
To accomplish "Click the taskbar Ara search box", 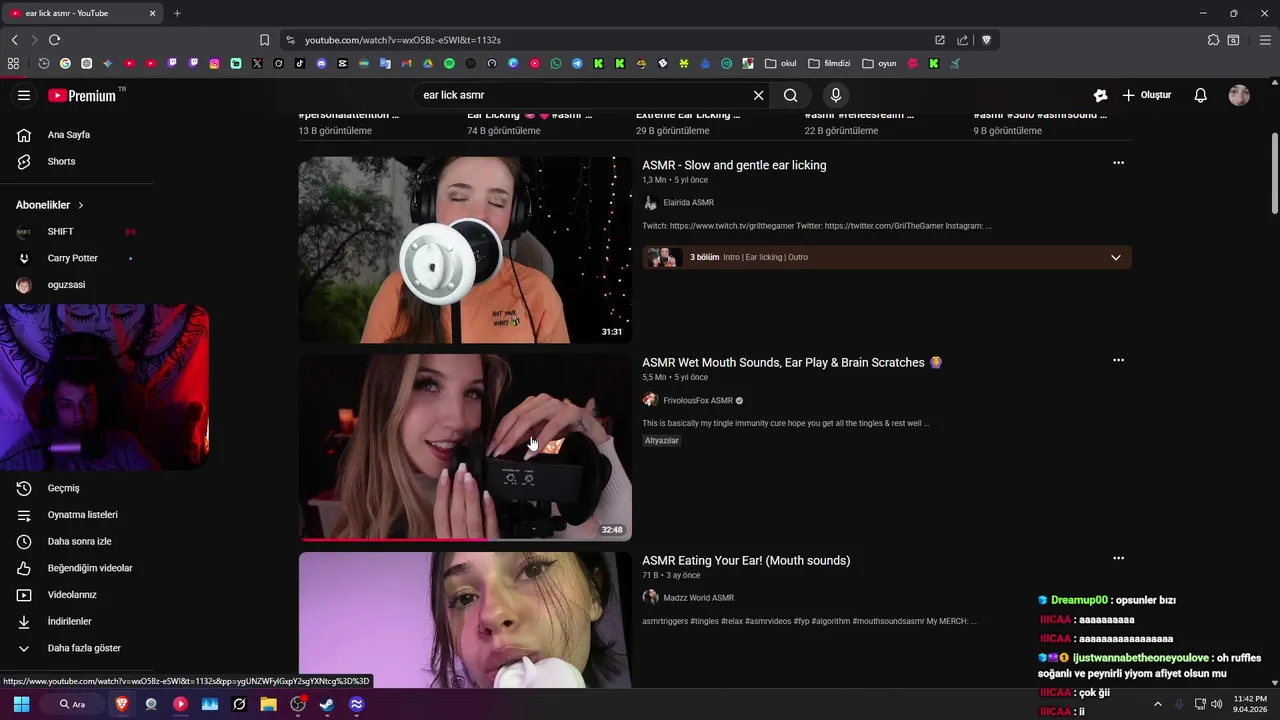I will (x=72, y=704).
